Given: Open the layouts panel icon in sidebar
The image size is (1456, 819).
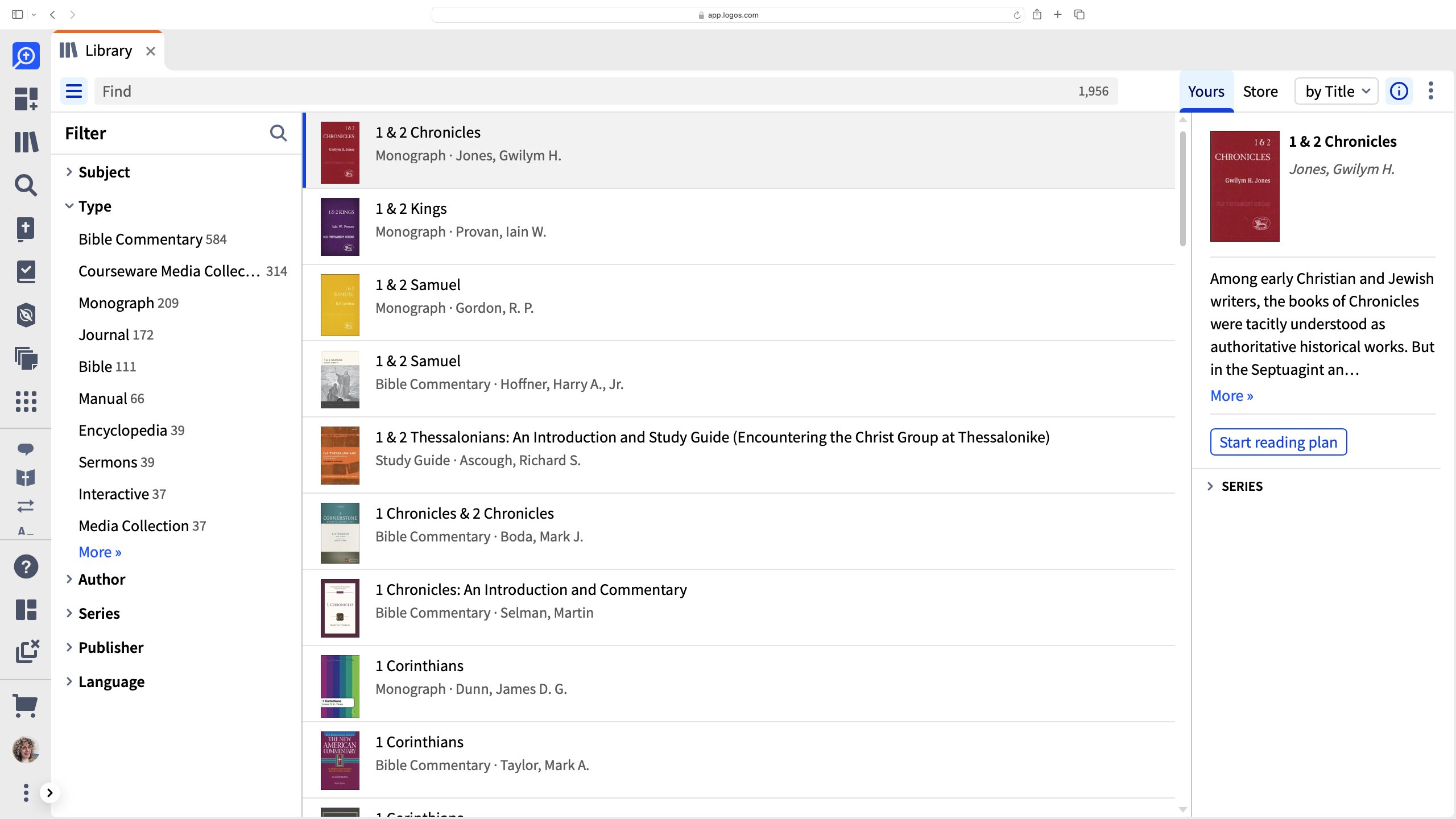Looking at the screenshot, I should click(x=26, y=610).
